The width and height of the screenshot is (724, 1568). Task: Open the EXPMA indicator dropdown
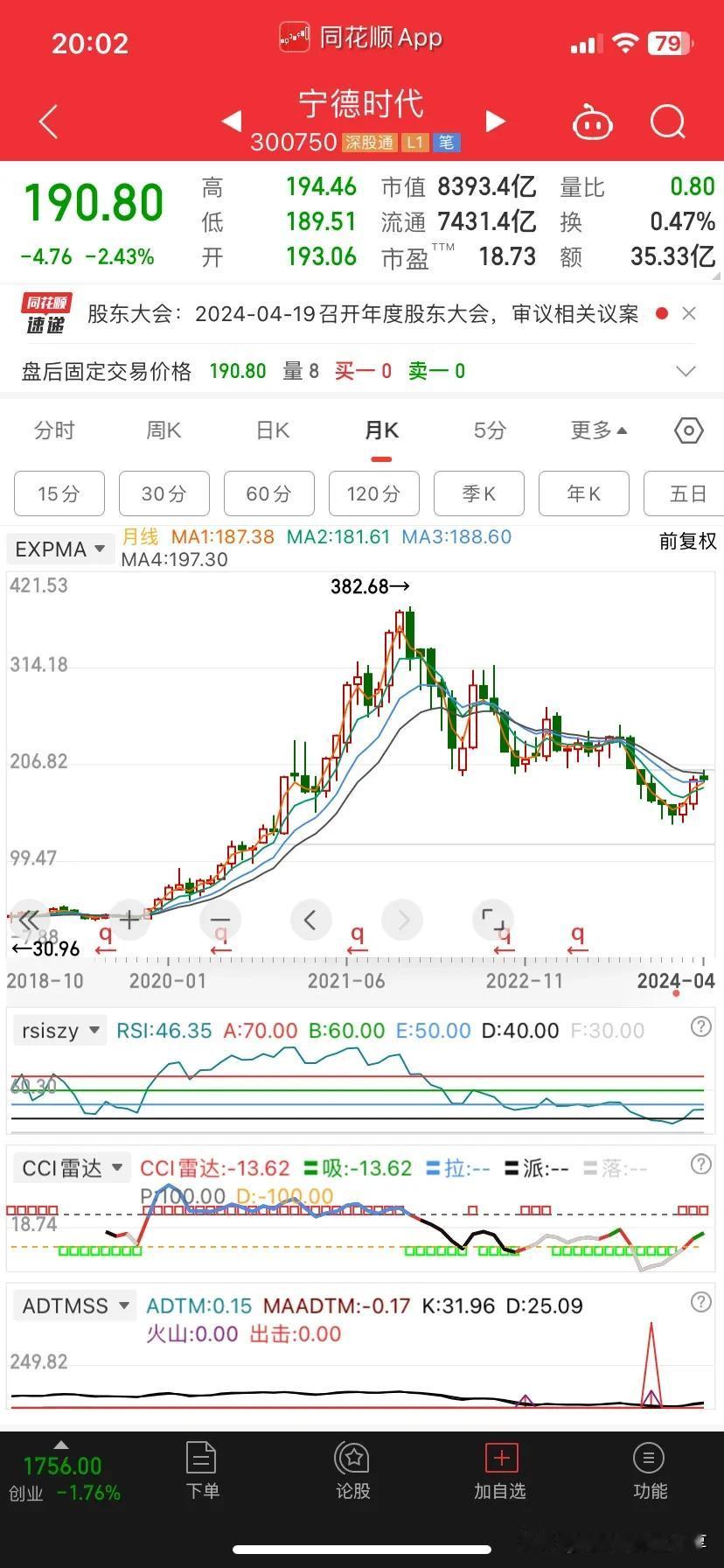coord(60,549)
